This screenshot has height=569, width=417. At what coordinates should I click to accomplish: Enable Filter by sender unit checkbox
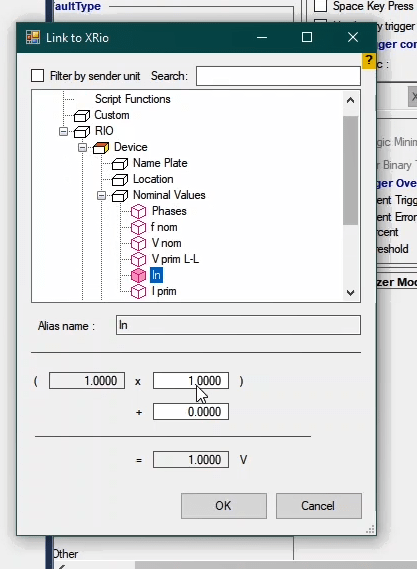click(37, 76)
